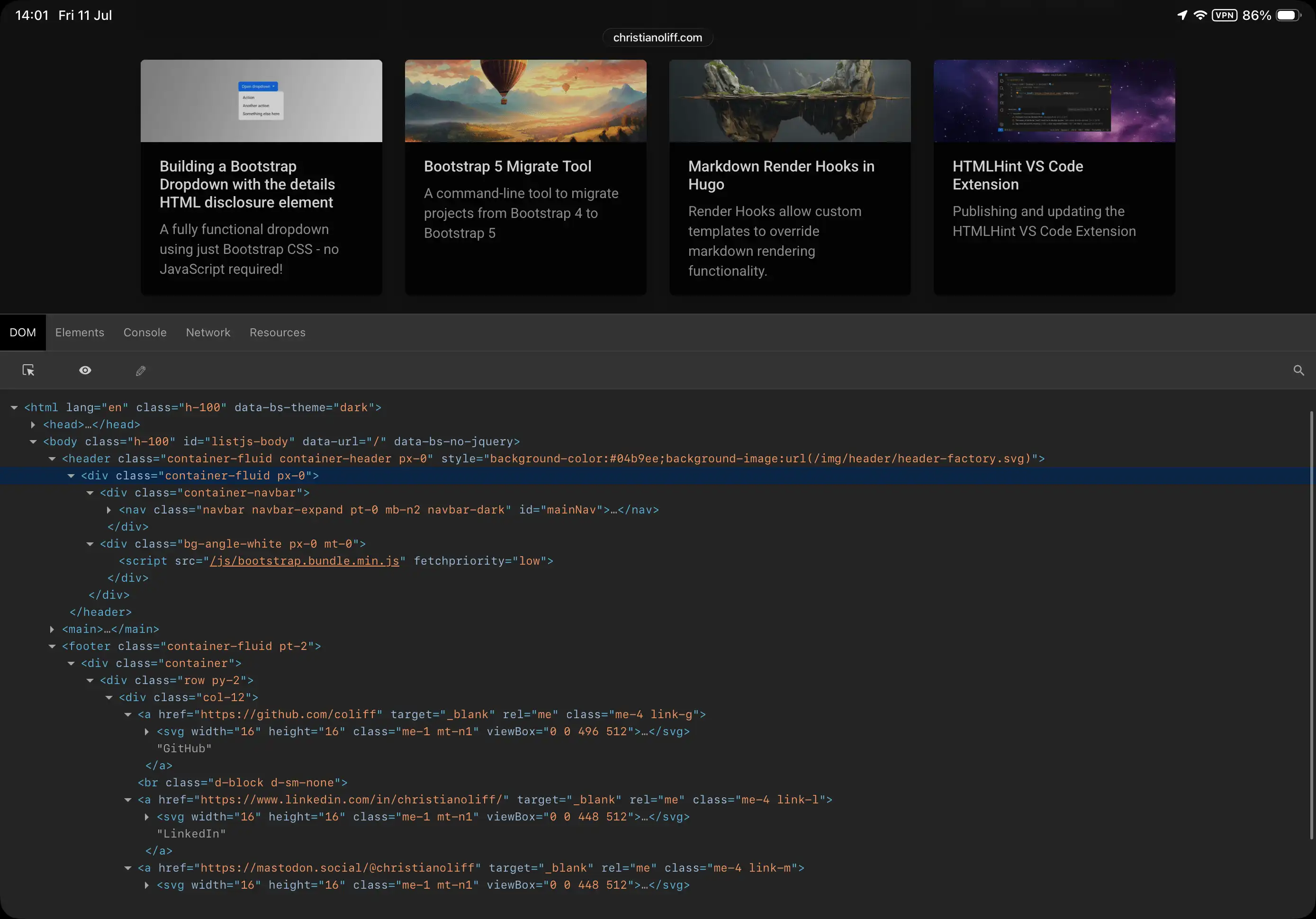Open DOM edit mode with the pencil icon
This screenshot has width=1316, height=919.
(x=140, y=370)
